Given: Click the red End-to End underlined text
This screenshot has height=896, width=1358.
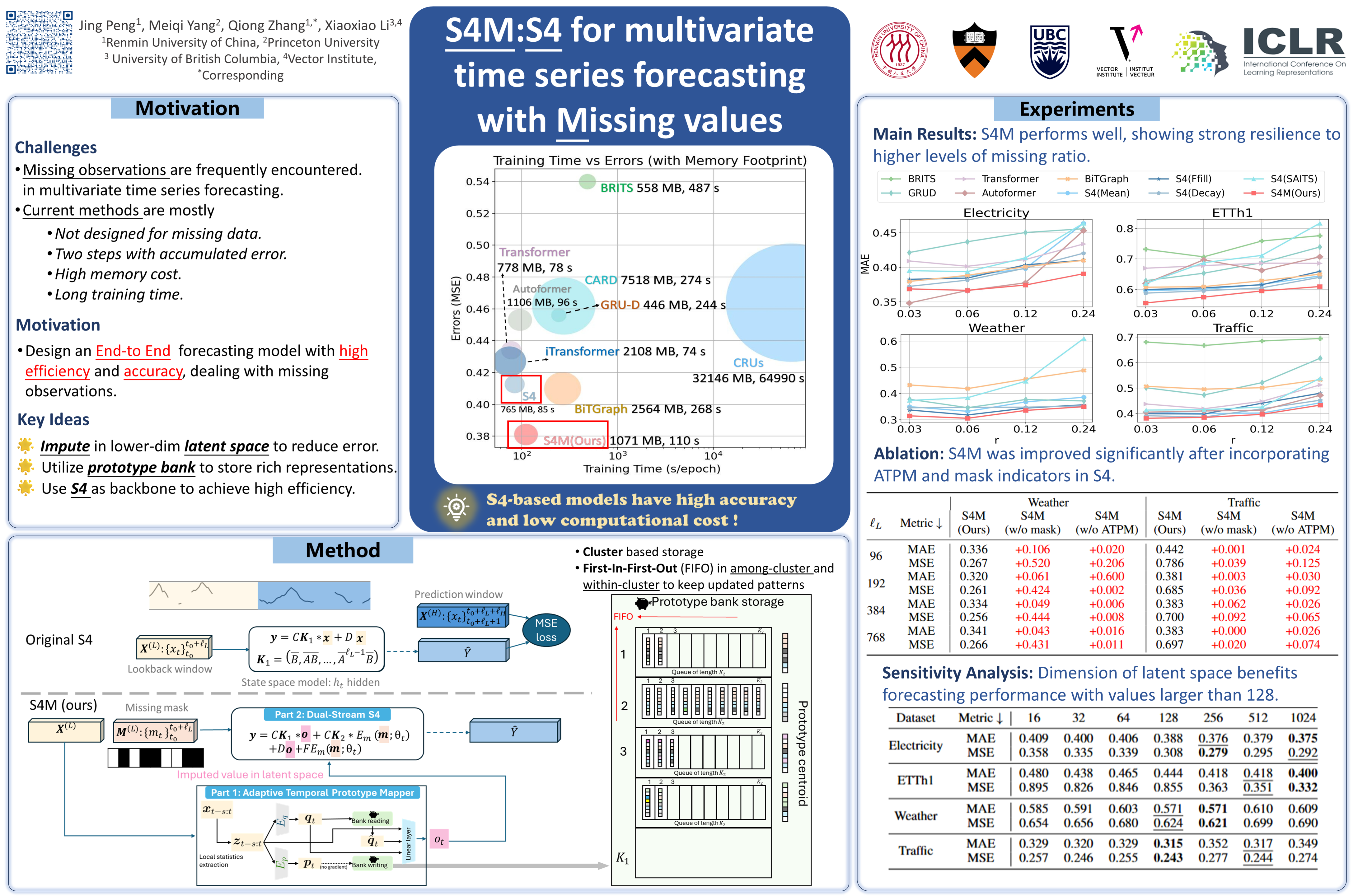Looking at the screenshot, I should [133, 351].
